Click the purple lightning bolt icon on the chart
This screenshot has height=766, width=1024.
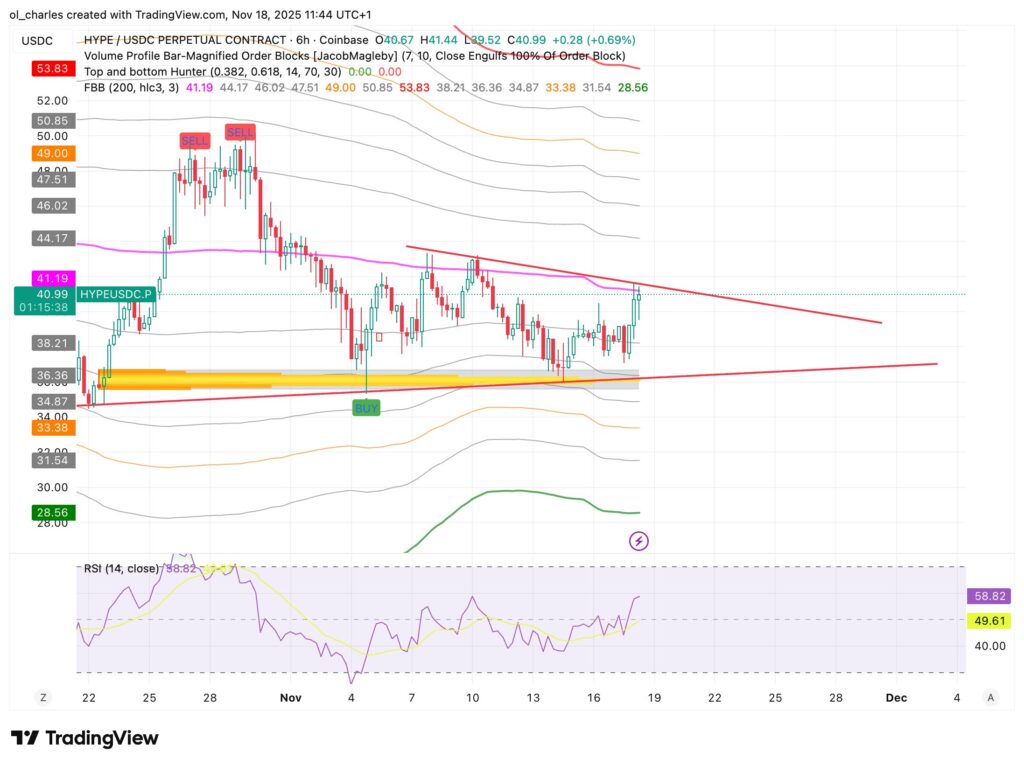click(638, 540)
